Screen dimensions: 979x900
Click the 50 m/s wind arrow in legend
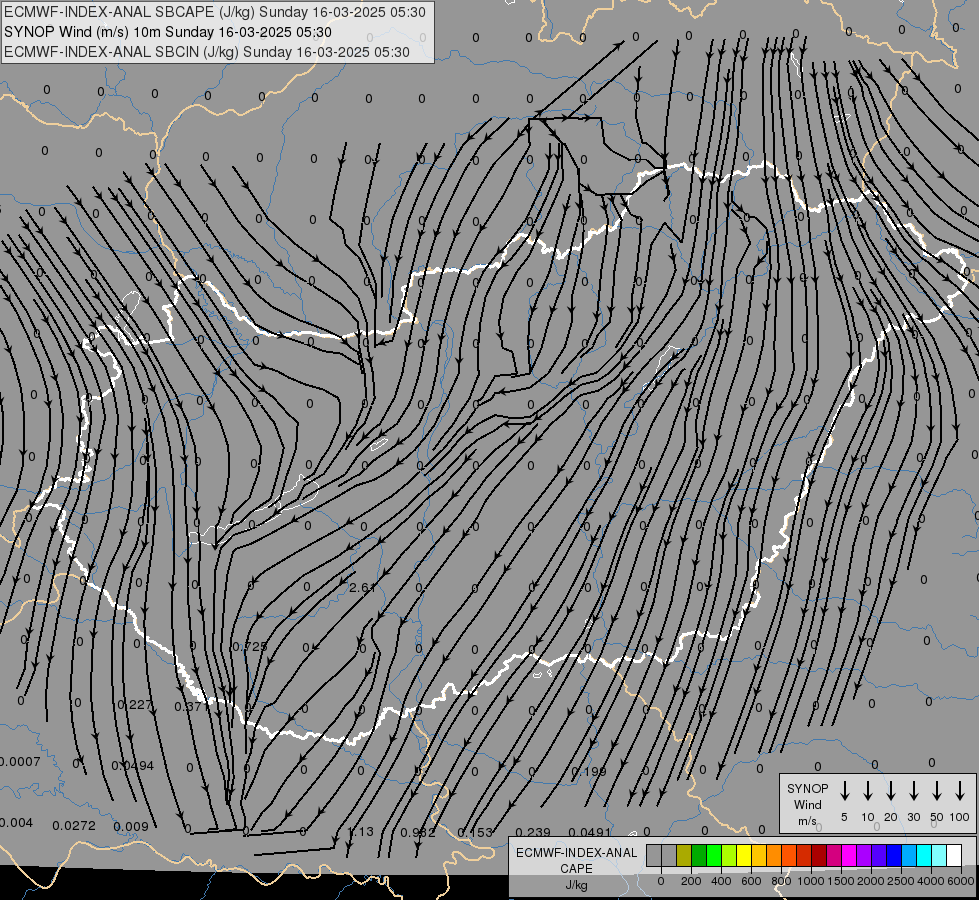[937, 790]
